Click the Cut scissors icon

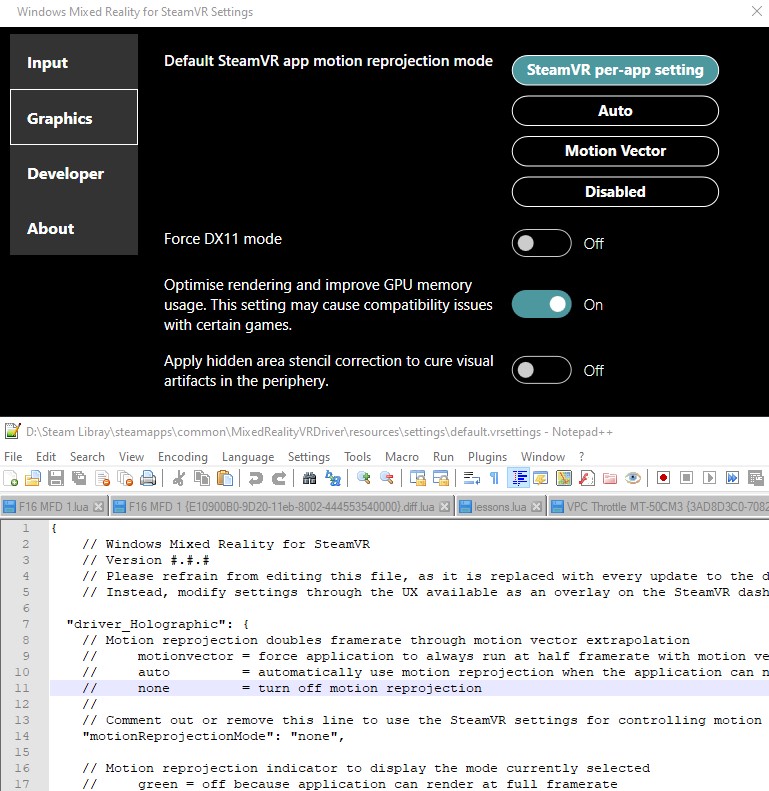[179, 478]
